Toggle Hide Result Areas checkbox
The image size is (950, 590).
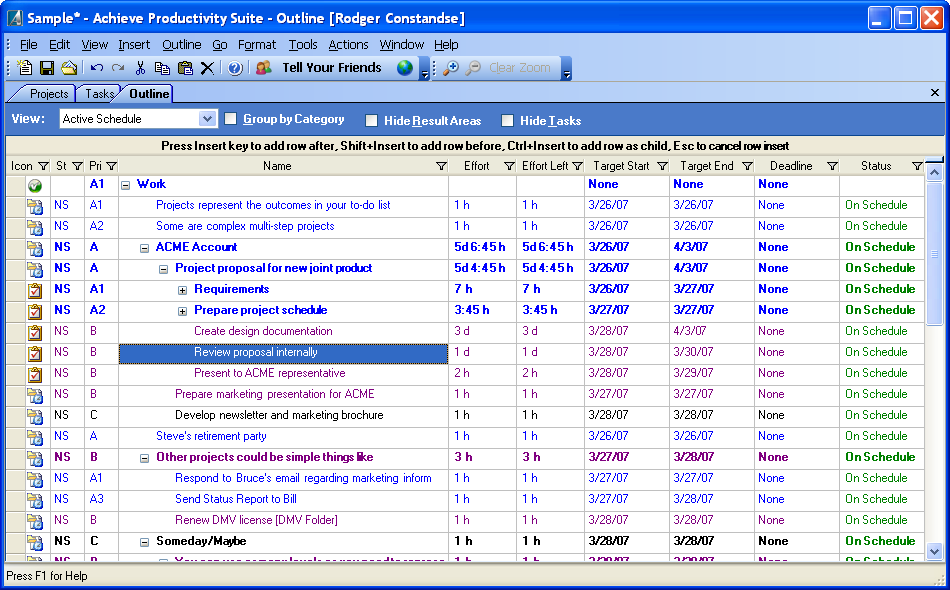point(371,121)
